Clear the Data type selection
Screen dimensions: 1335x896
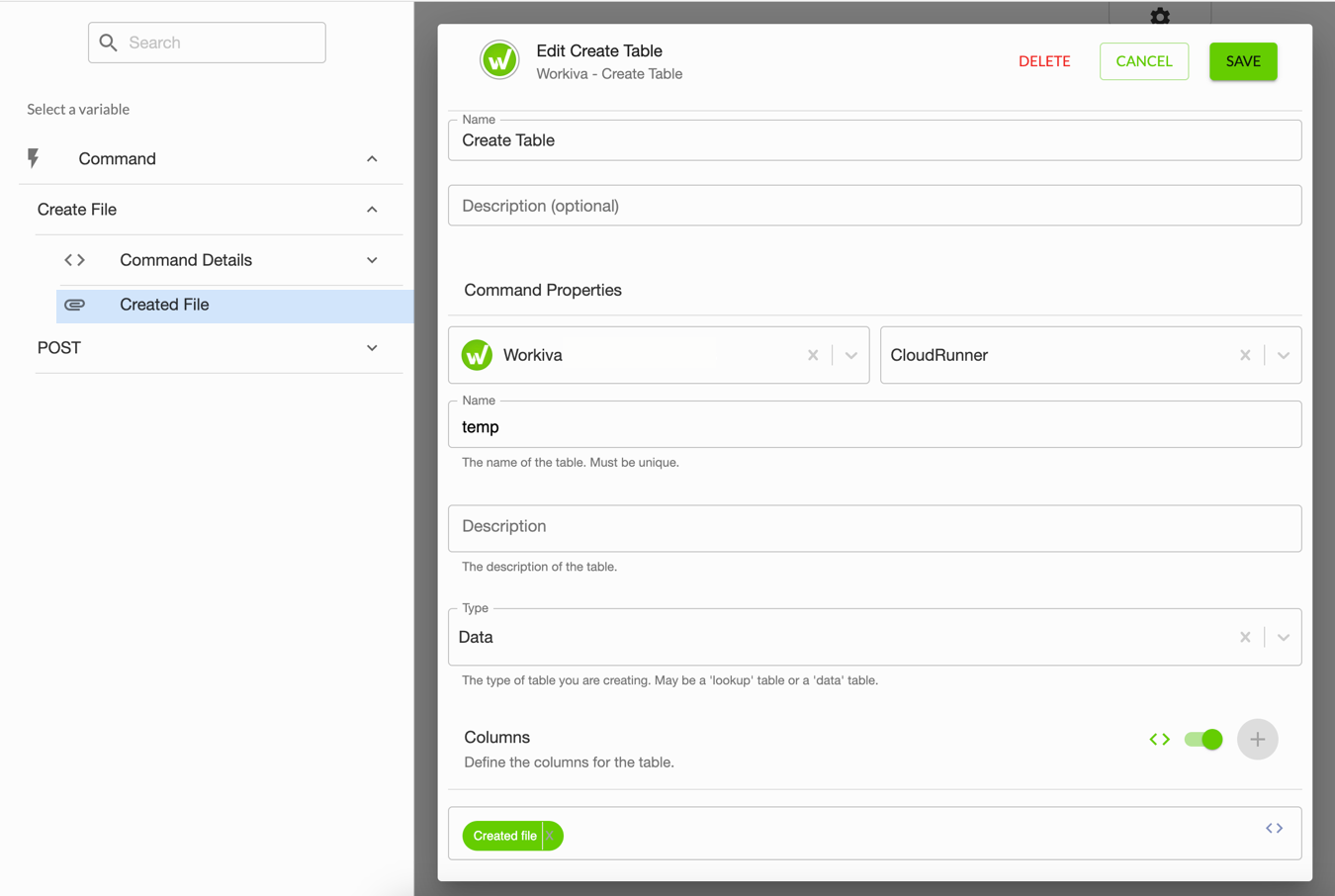[1245, 637]
